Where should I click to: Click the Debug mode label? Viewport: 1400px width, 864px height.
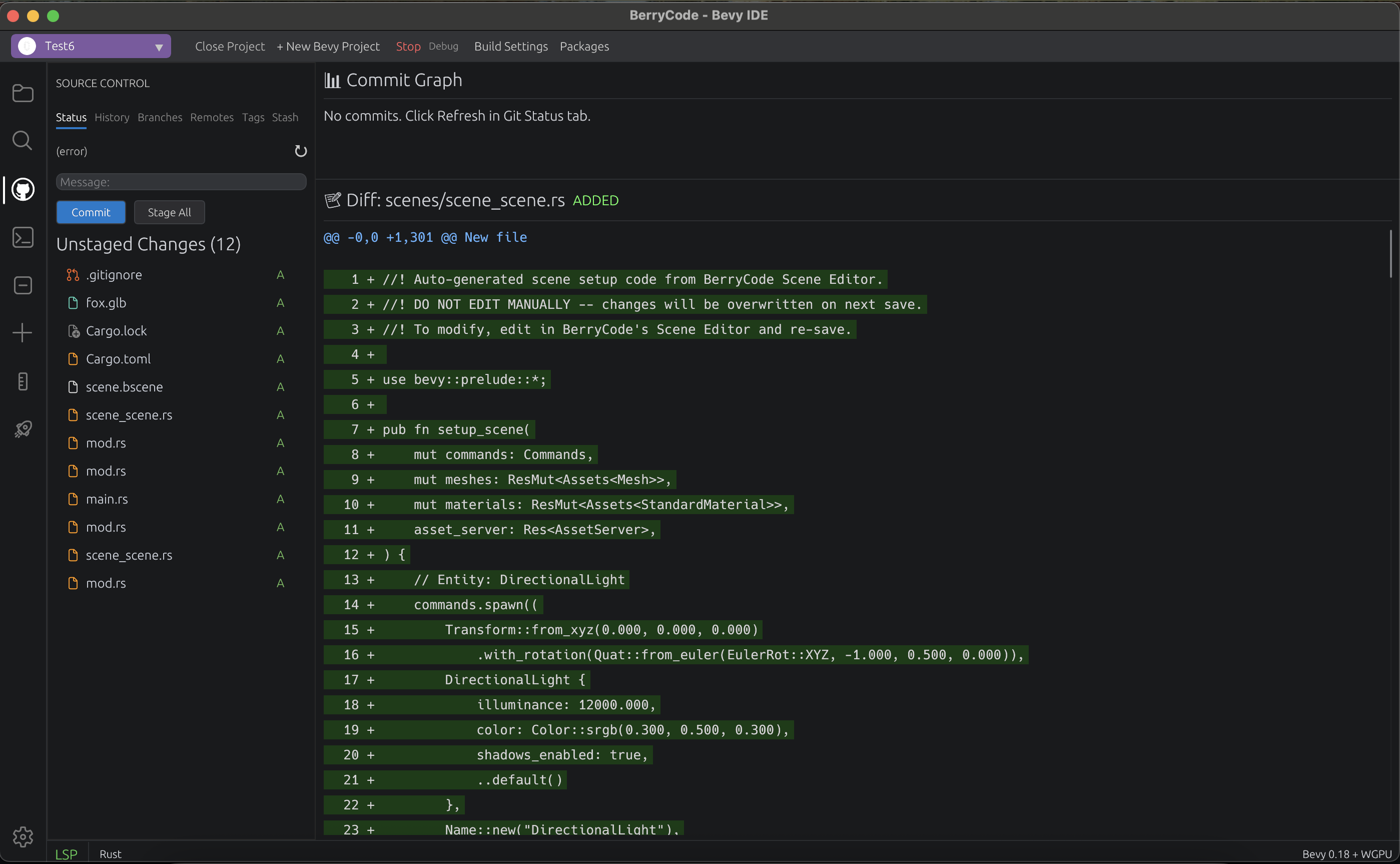(443, 46)
